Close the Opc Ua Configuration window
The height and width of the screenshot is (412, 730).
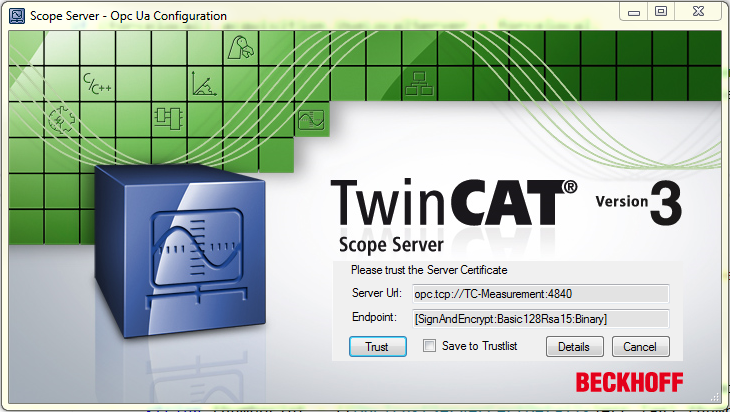[x=698, y=12]
